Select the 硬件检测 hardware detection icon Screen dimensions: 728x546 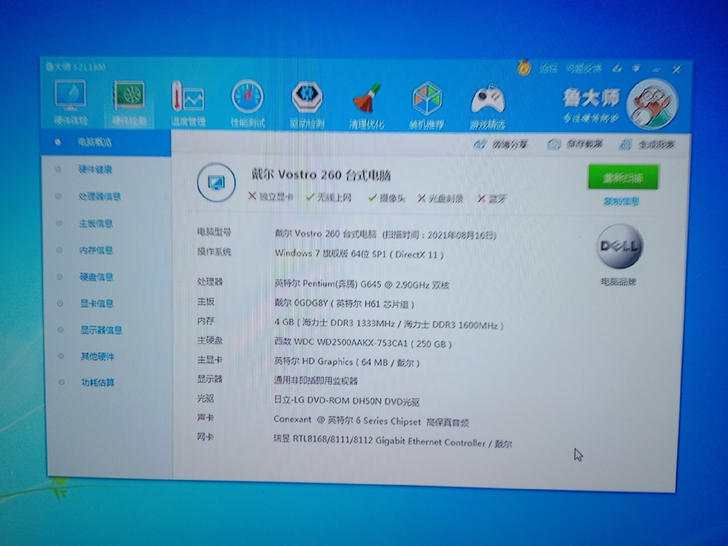point(130,103)
